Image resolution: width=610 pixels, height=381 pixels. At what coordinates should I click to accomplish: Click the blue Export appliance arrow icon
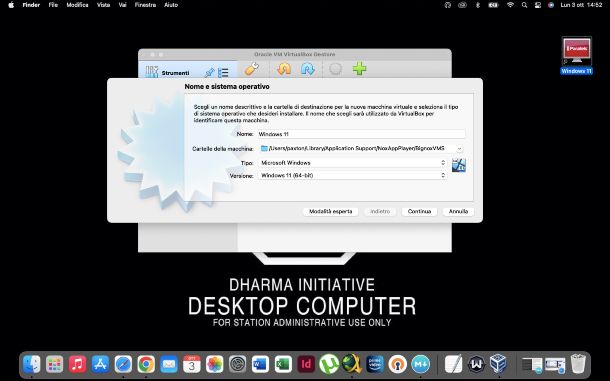[x=307, y=69]
